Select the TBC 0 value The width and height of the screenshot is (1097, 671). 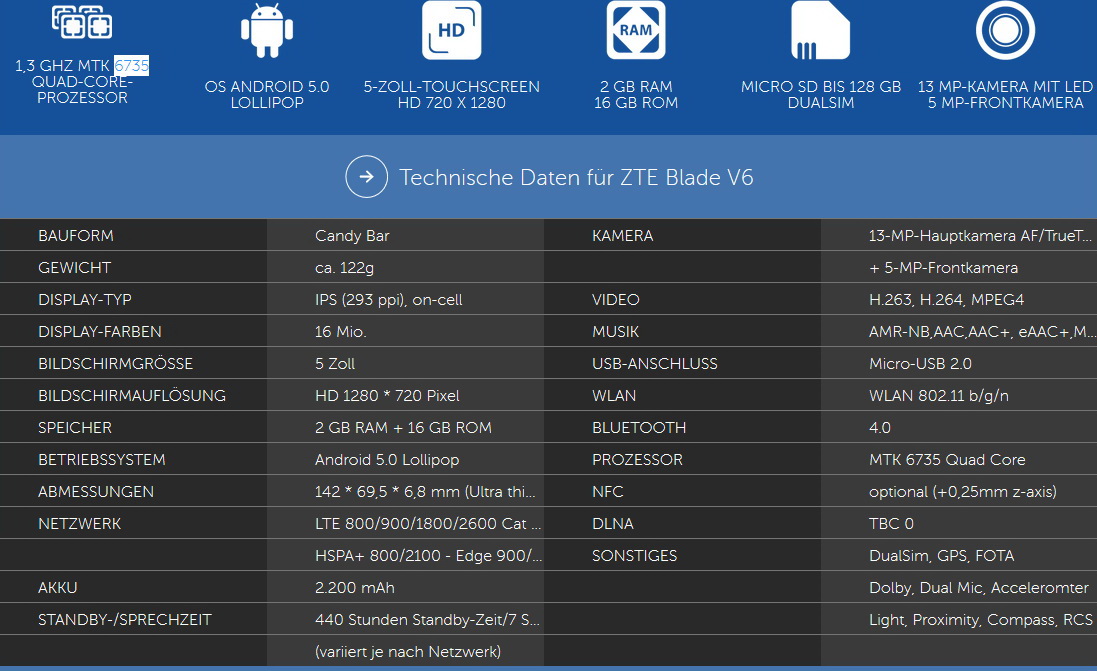[891, 524]
